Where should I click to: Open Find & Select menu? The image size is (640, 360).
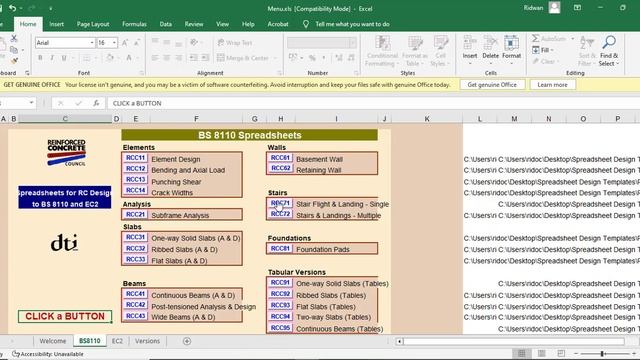(x=609, y=51)
